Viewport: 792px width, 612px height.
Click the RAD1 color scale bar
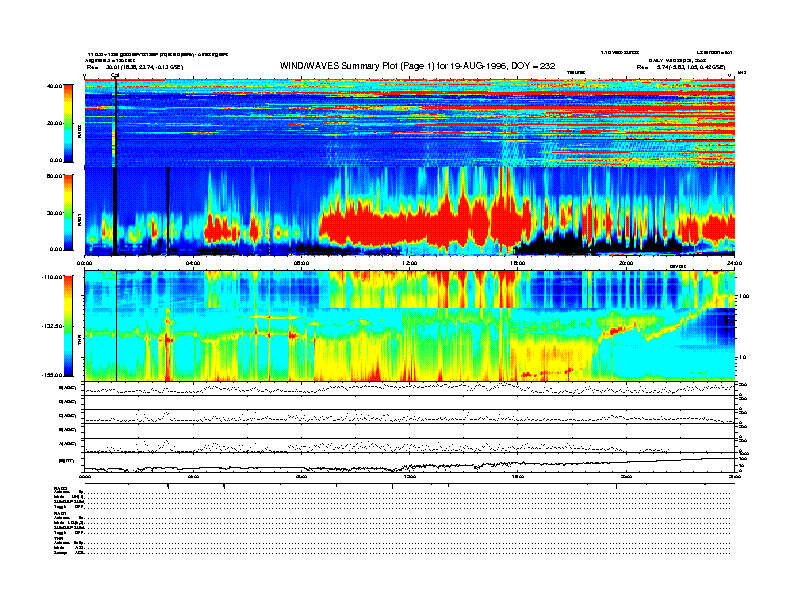pyautogui.click(x=68, y=213)
